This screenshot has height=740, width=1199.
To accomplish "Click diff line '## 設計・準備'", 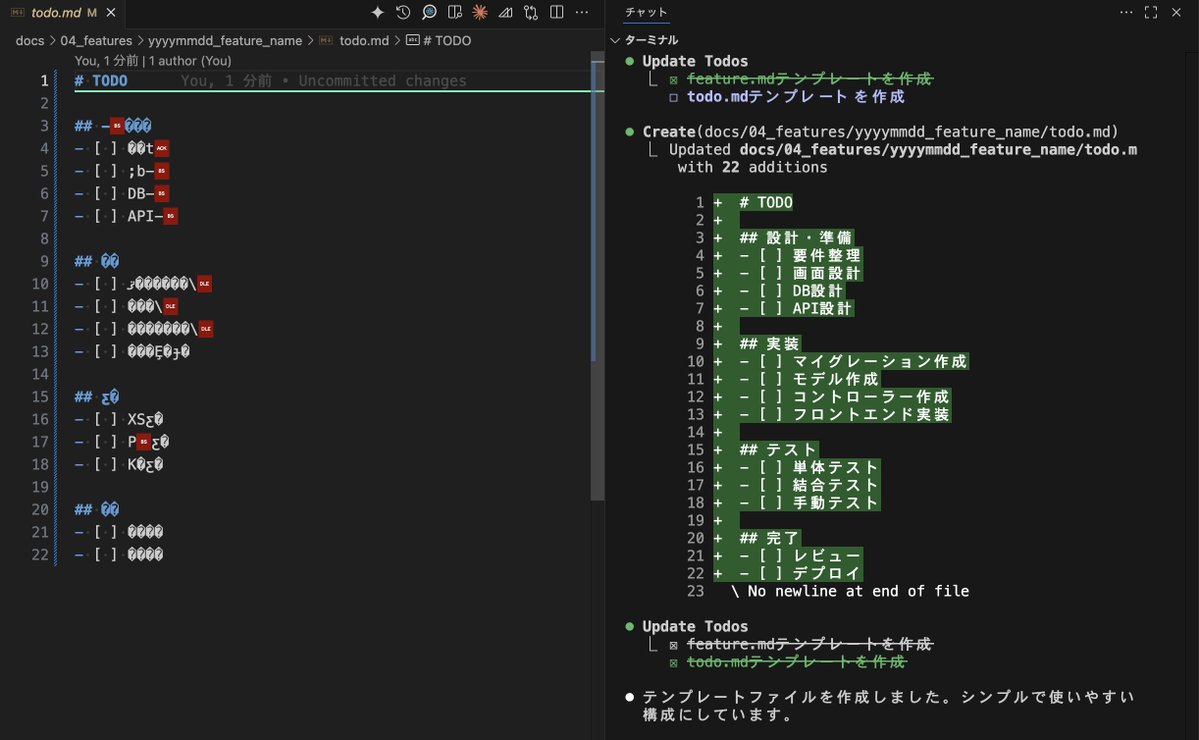I will point(795,238).
